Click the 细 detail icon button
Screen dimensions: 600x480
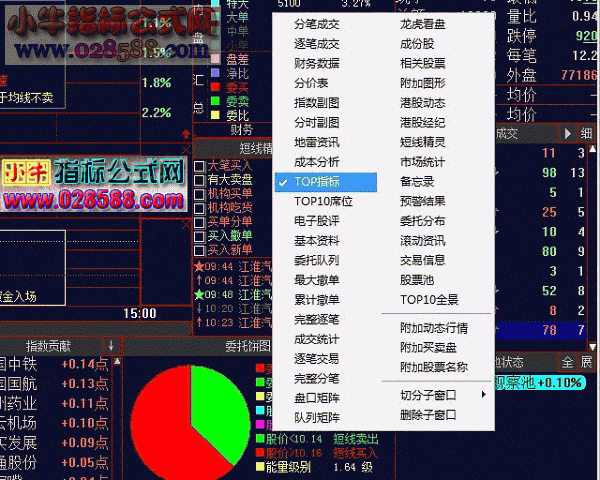(x=586, y=133)
